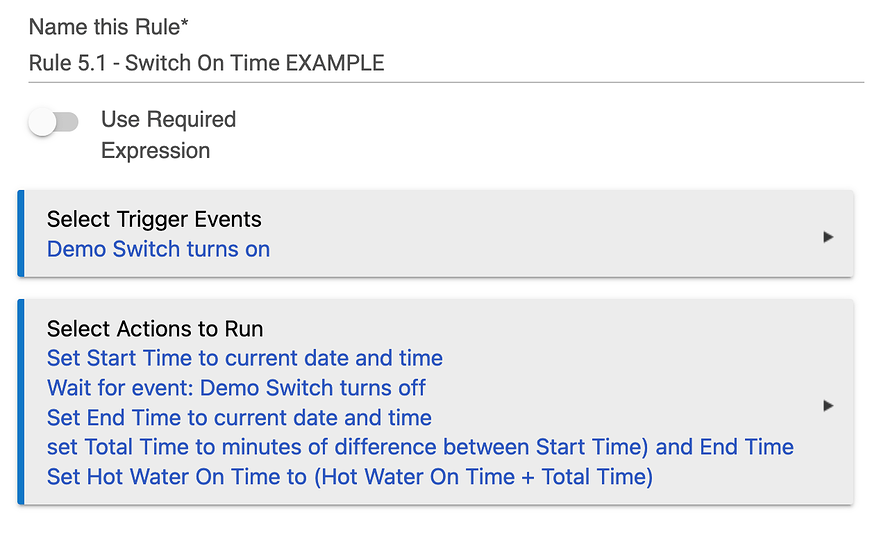Click the required asterisk beside Name this Rule

pos(185,25)
